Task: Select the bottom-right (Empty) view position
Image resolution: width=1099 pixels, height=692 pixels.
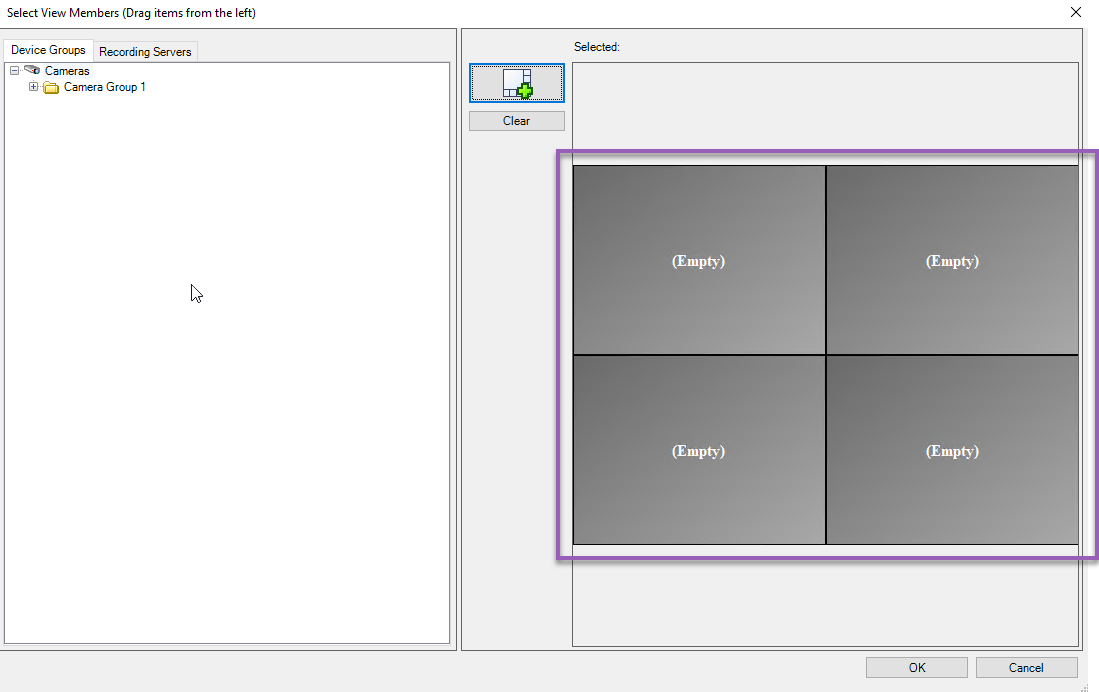Action: (x=952, y=451)
